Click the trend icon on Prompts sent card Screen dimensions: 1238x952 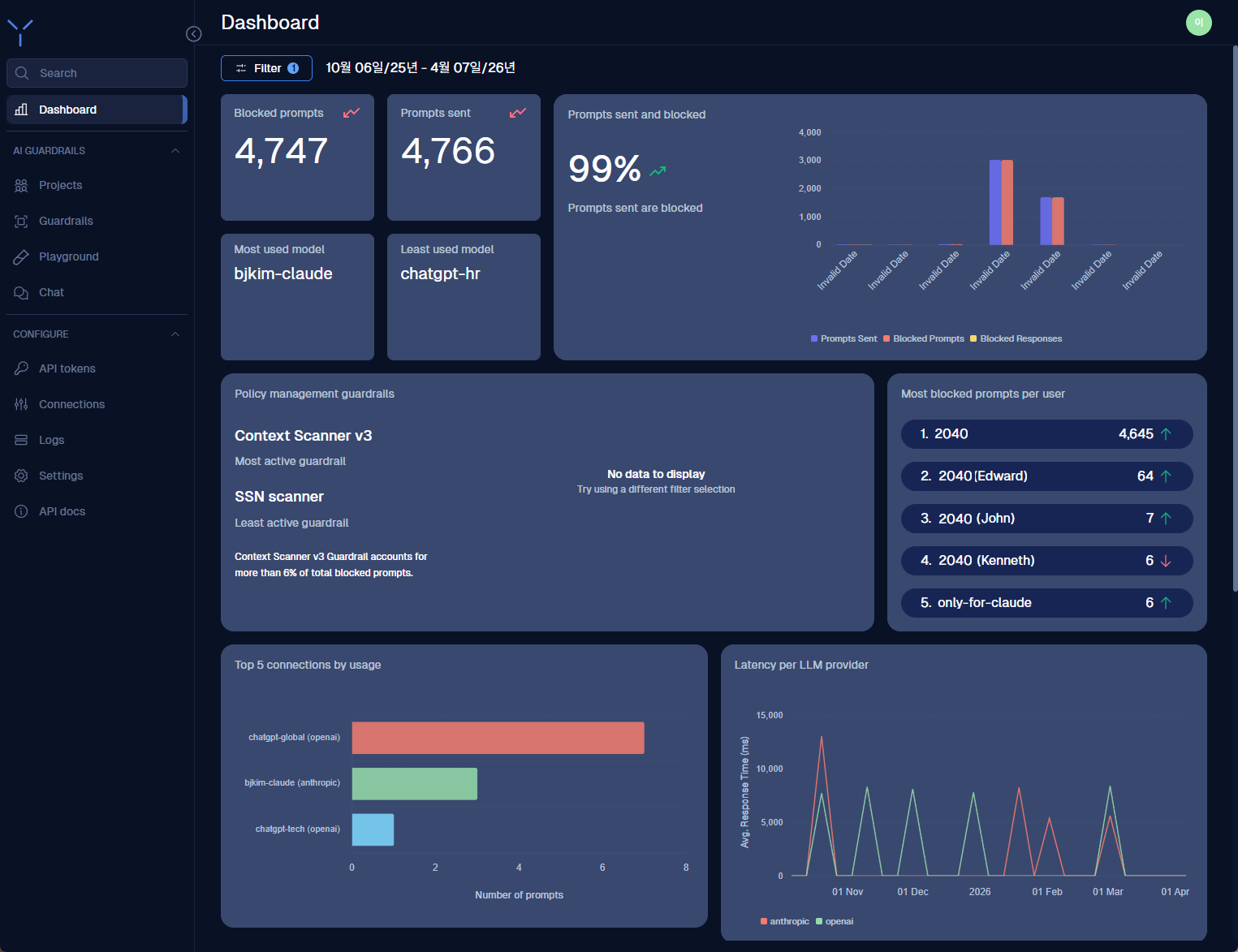(x=517, y=113)
